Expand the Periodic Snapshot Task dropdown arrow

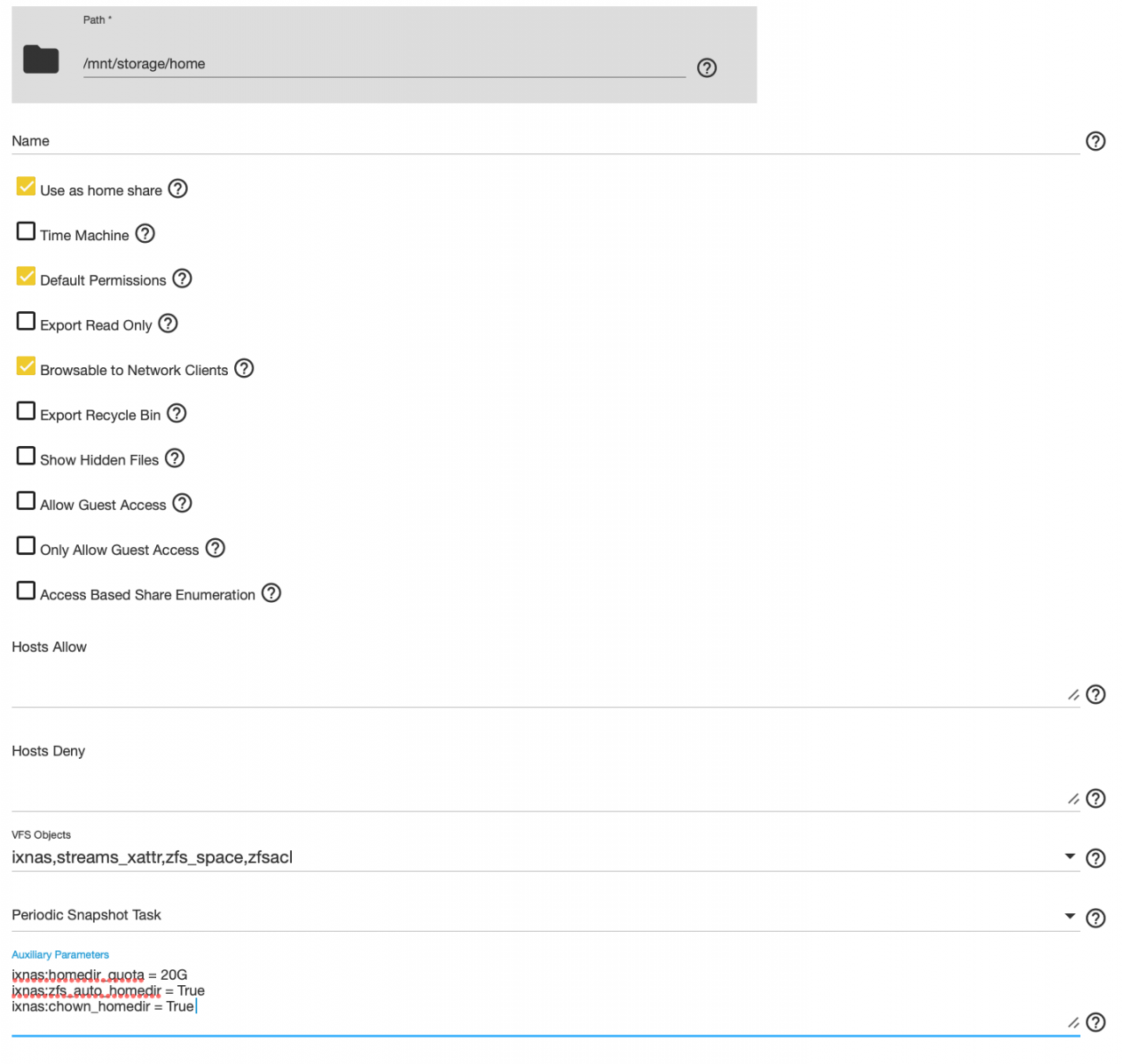[1070, 917]
